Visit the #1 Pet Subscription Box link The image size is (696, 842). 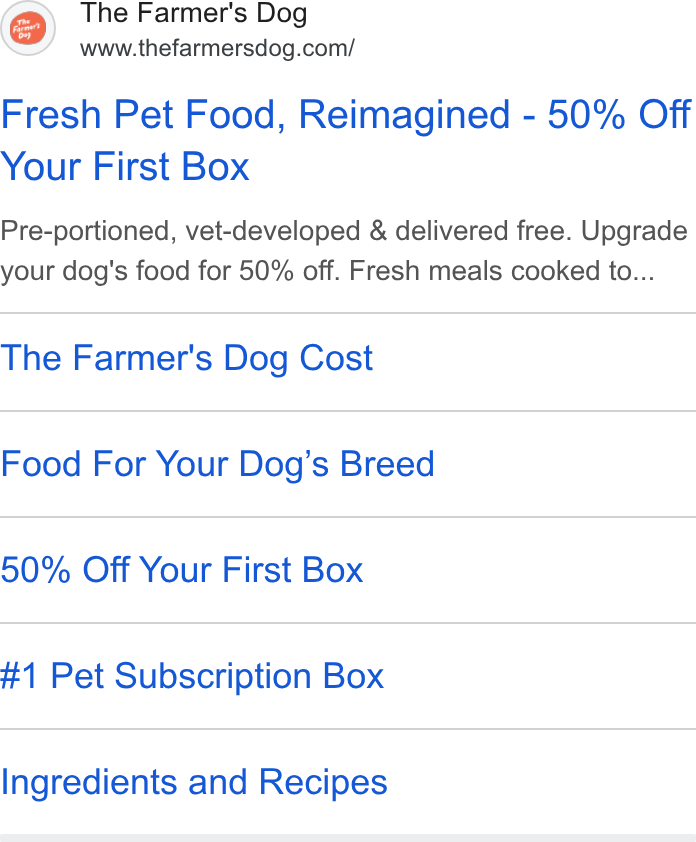tap(192, 676)
